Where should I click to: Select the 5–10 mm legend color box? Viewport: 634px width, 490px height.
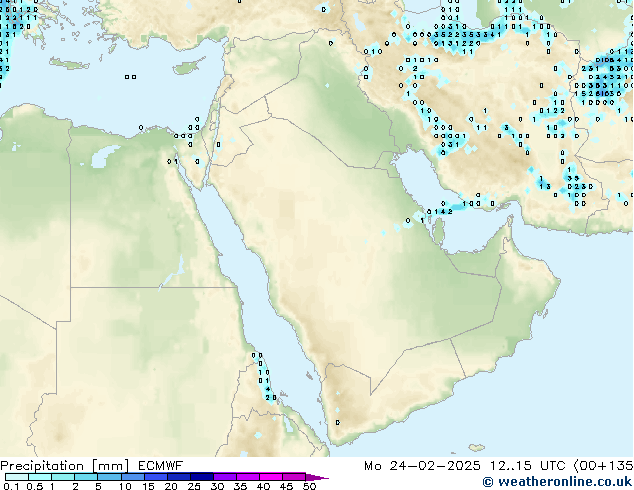110,477
